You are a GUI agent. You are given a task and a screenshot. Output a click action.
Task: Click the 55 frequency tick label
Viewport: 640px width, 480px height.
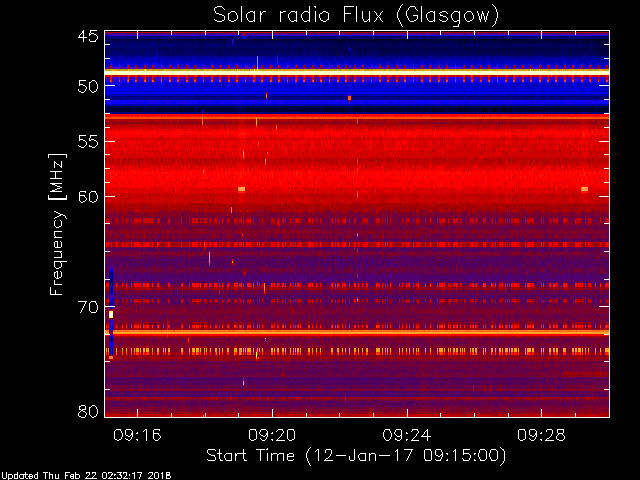pyautogui.click(x=88, y=142)
